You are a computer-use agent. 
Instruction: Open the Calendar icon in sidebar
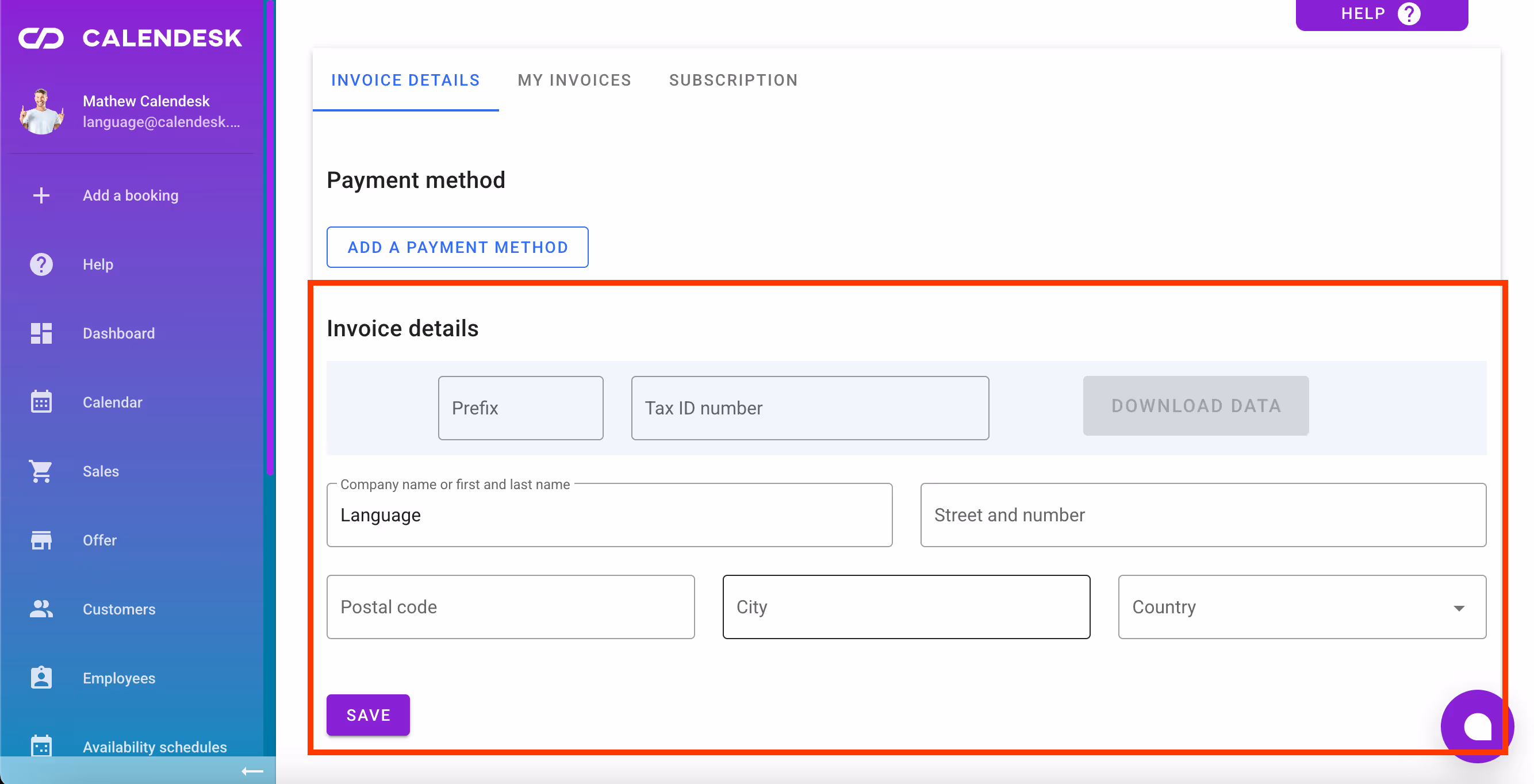point(41,402)
